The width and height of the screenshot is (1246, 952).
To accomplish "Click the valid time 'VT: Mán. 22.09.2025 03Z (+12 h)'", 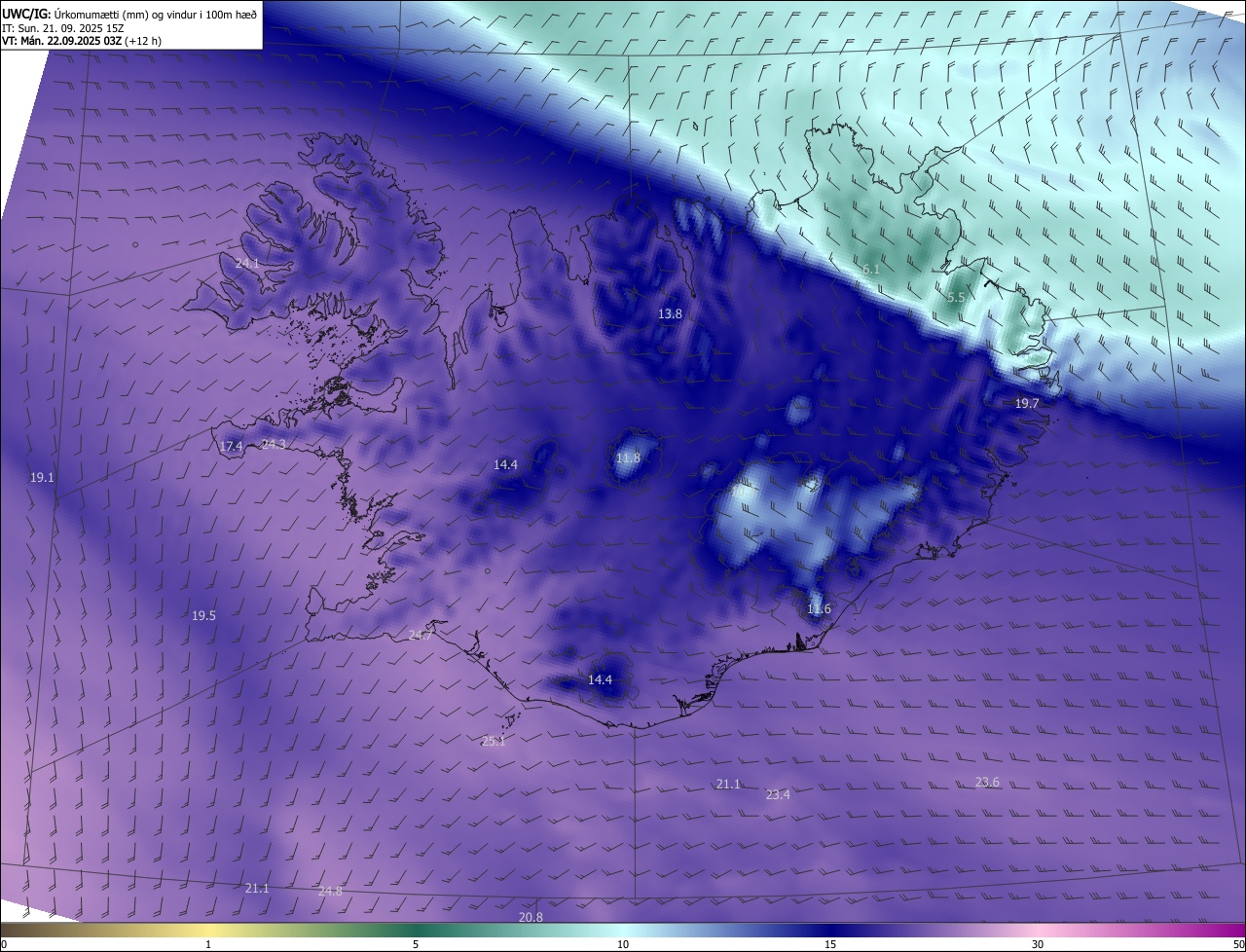I will pyautogui.click(x=82, y=41).
